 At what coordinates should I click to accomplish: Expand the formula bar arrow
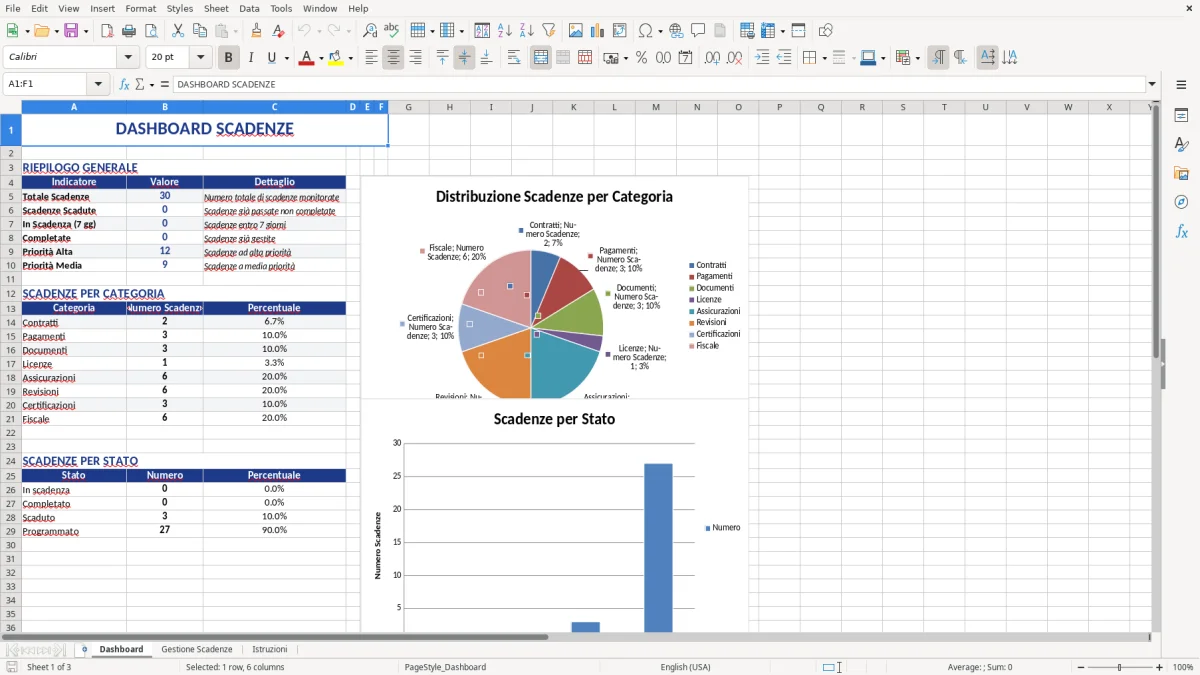tap(1152, 84)
